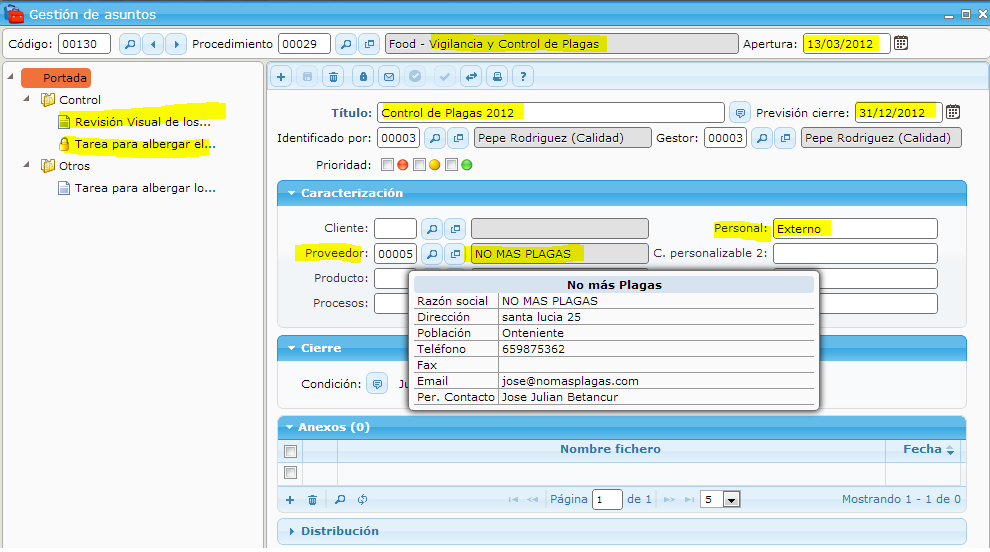990x552 pixels.
Task: Open Identificado por detail window icon
Action: click(x=458, y=138)
